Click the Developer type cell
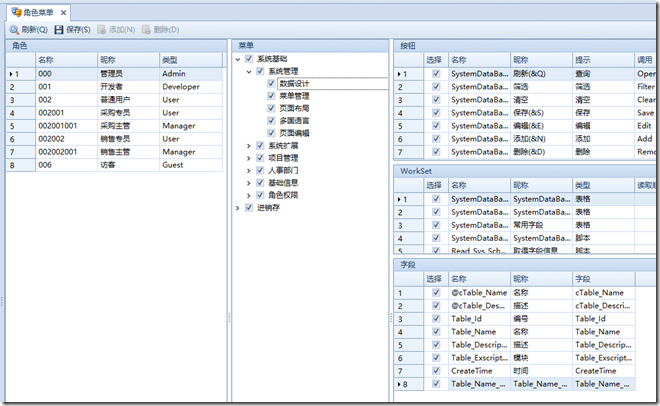The height and width of the screenshot is (406, 660). click(x=191, y=87)
